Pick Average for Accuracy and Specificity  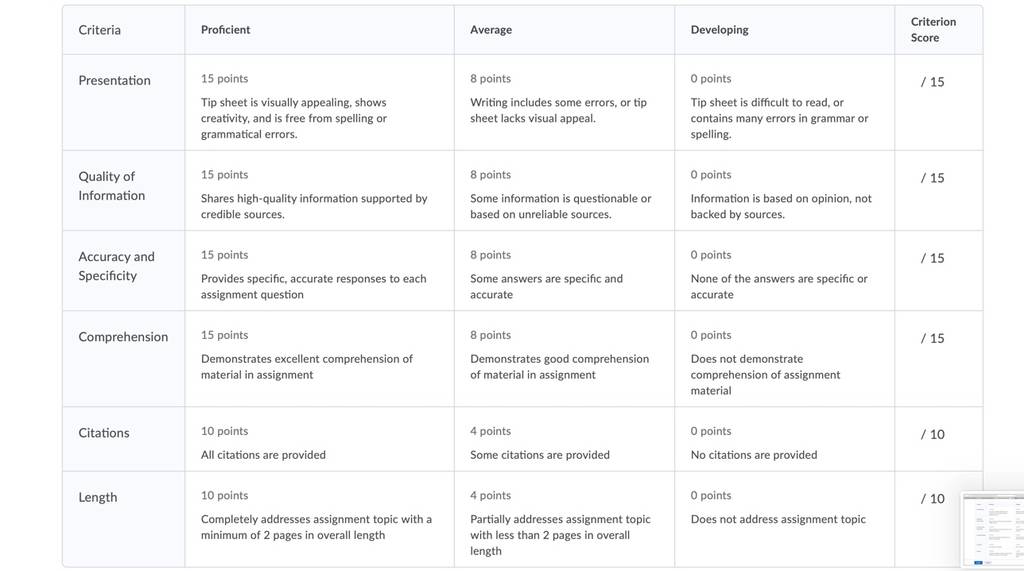point(564,271)
